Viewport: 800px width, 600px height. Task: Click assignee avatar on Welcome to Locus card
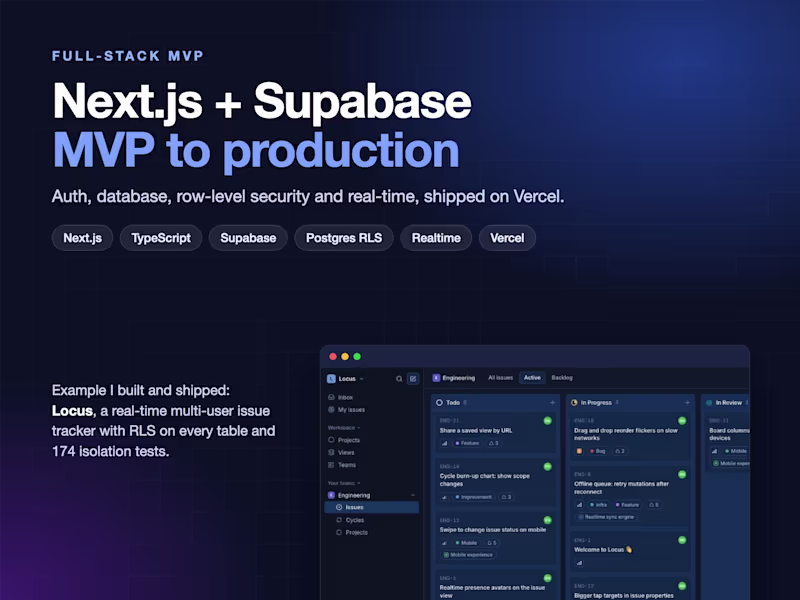pyautogui.click(x=682, y=540)
